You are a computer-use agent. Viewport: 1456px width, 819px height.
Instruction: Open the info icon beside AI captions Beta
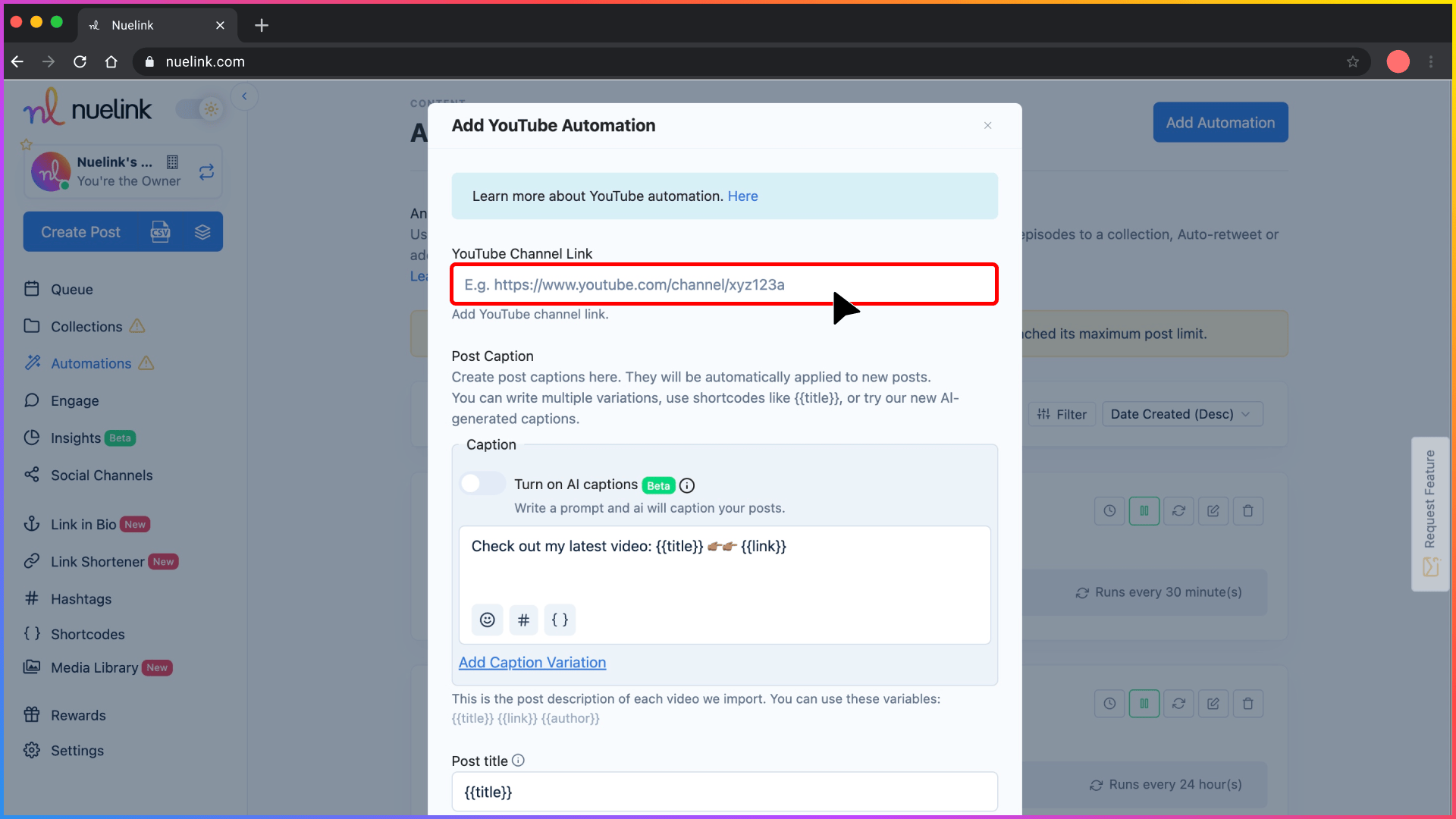[687, 485]
